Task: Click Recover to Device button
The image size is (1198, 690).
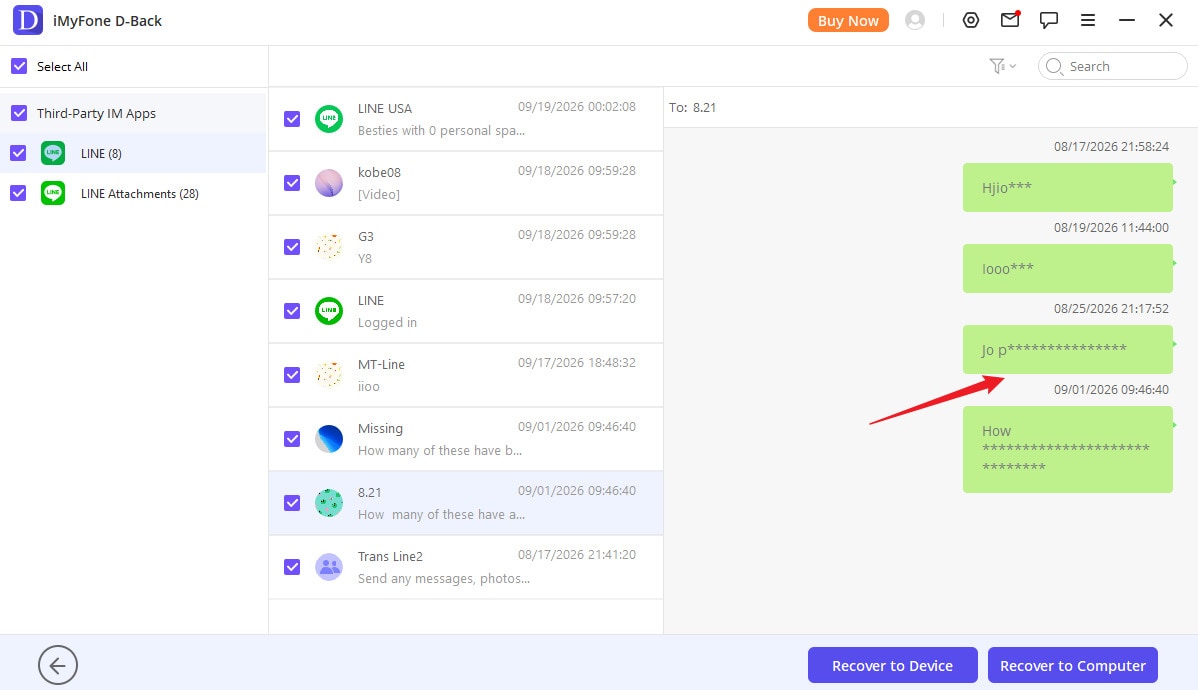Action: coord(892,666)
